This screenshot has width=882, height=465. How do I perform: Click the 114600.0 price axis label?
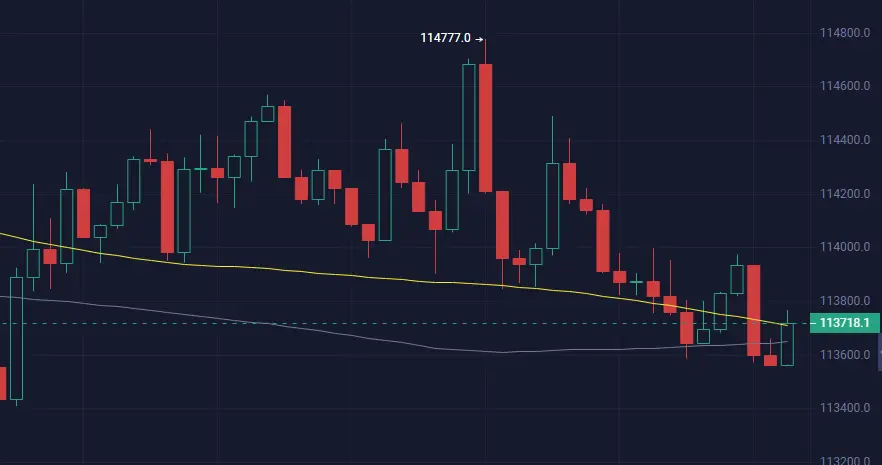[x=845, y=86]
